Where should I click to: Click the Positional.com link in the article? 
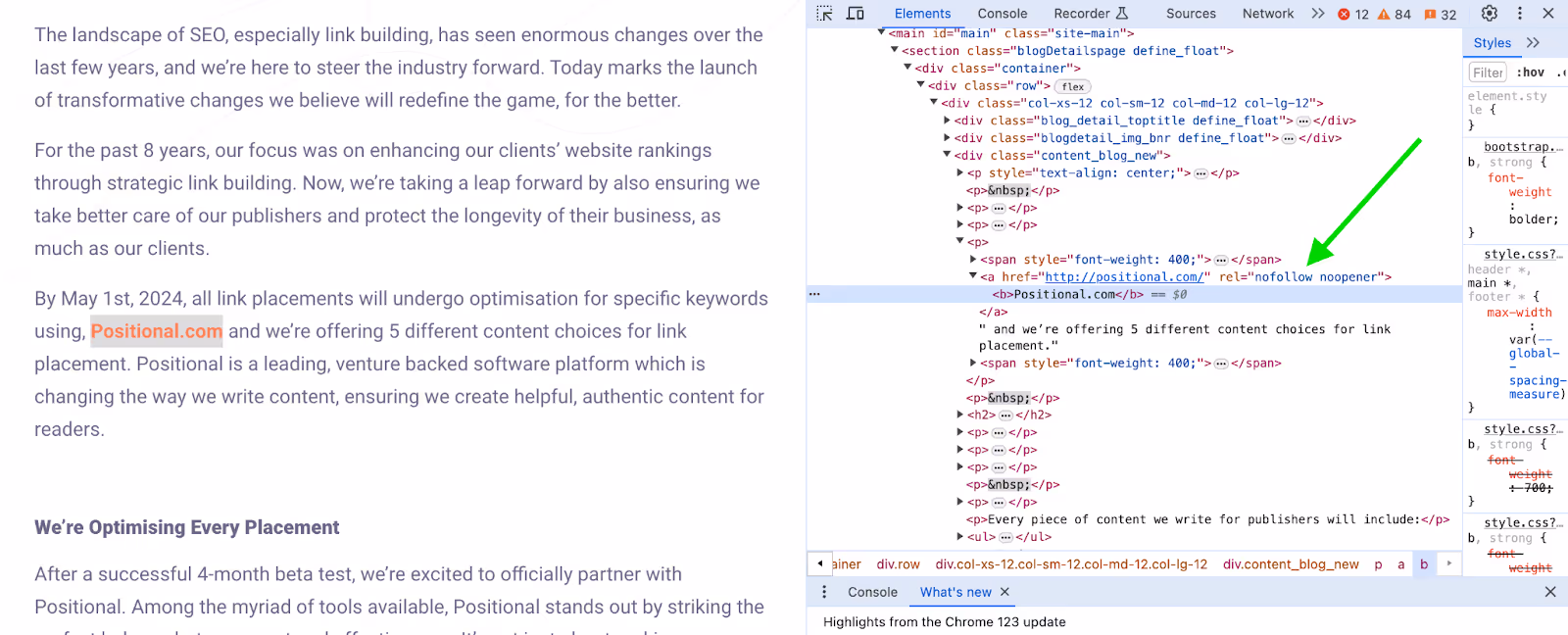click(x=157, y=331)
